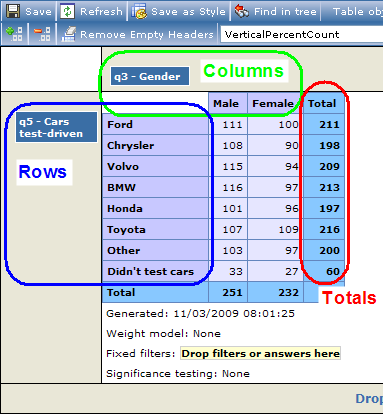
Task: Click the Drop filters or answers here box
Action: point(260,353)
